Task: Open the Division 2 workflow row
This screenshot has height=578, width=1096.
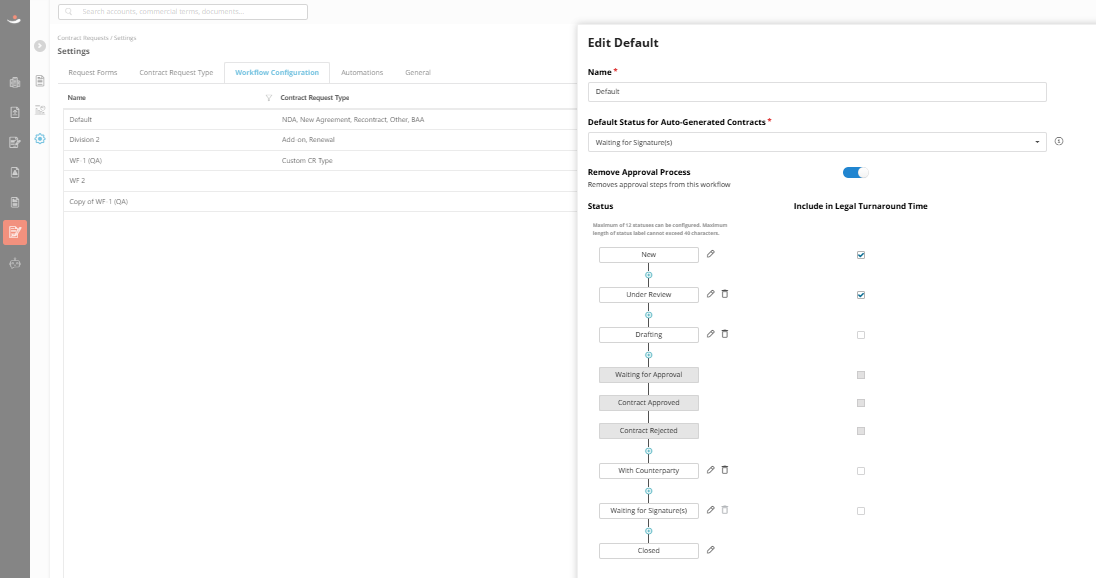Action: [320, 140]
